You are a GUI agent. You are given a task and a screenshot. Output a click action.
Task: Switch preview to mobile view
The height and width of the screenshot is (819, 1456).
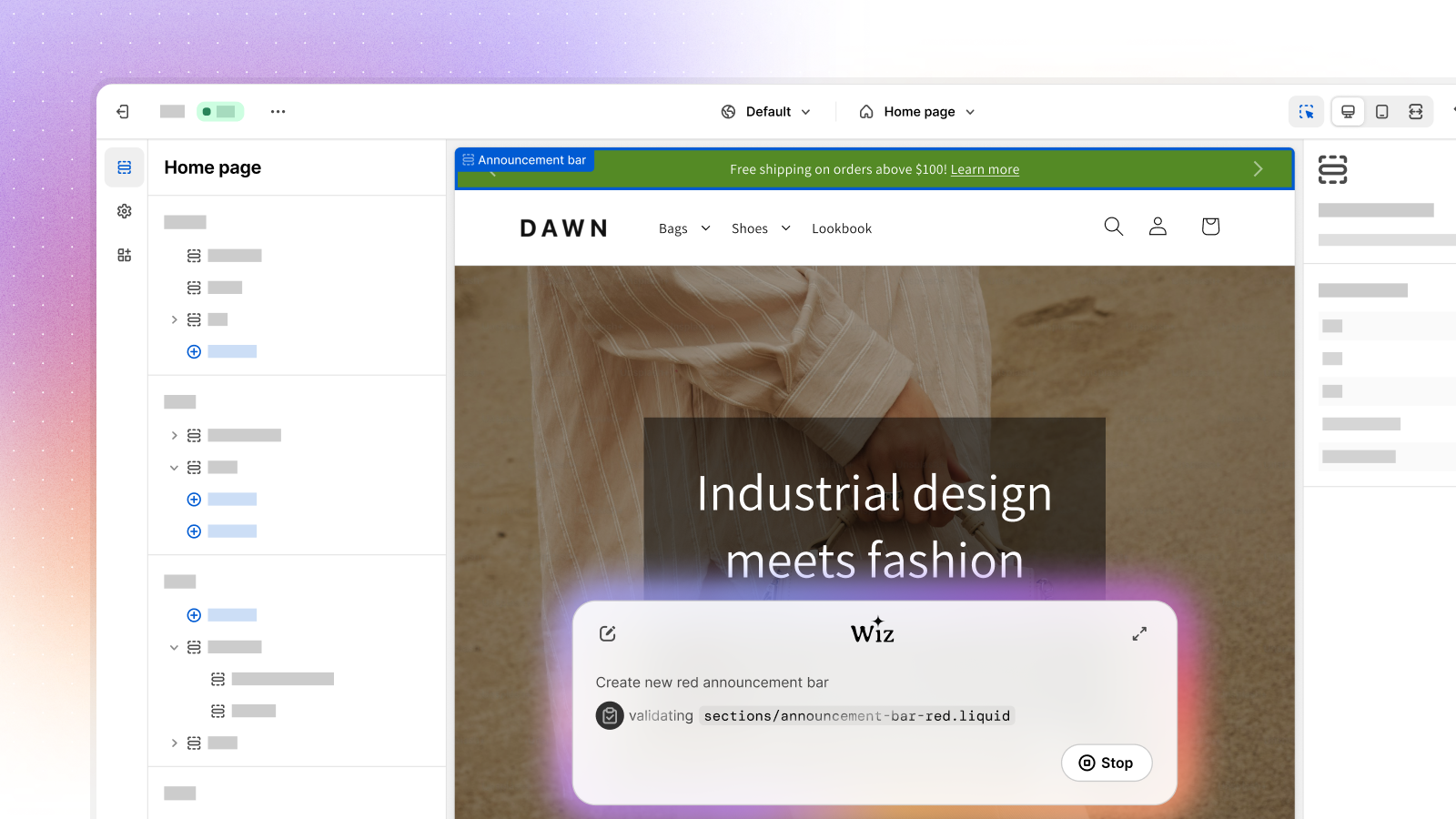(1382, 111)
